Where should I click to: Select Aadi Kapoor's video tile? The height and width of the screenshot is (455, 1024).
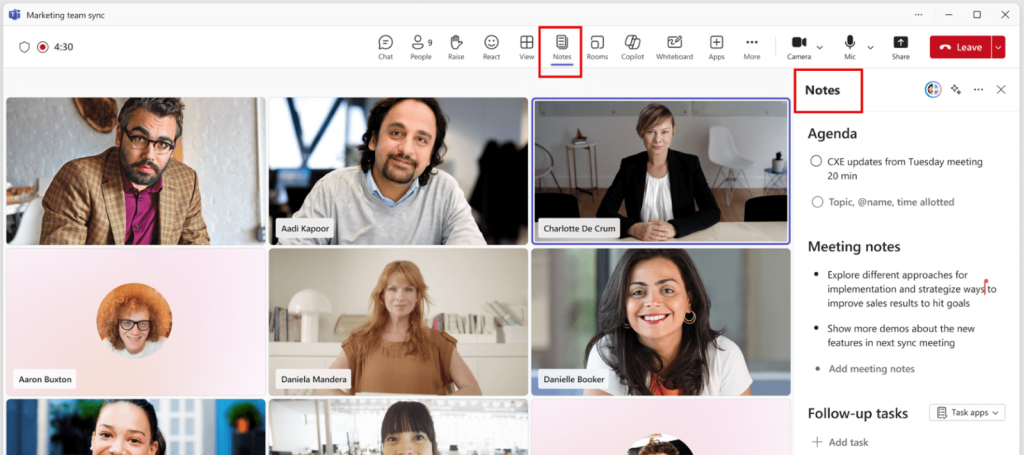click(x=398, y=171)
